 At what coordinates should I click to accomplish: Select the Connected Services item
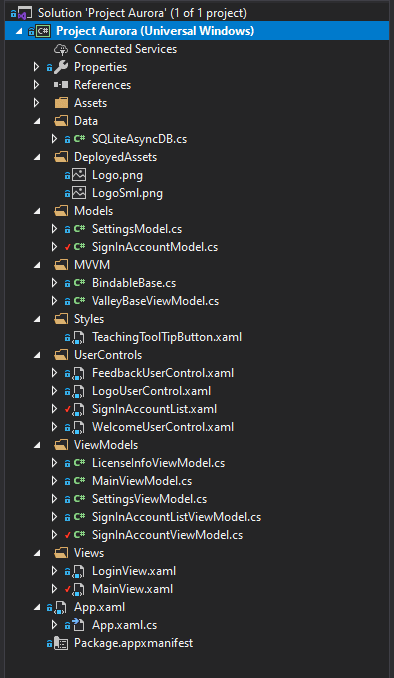point(125,49)
